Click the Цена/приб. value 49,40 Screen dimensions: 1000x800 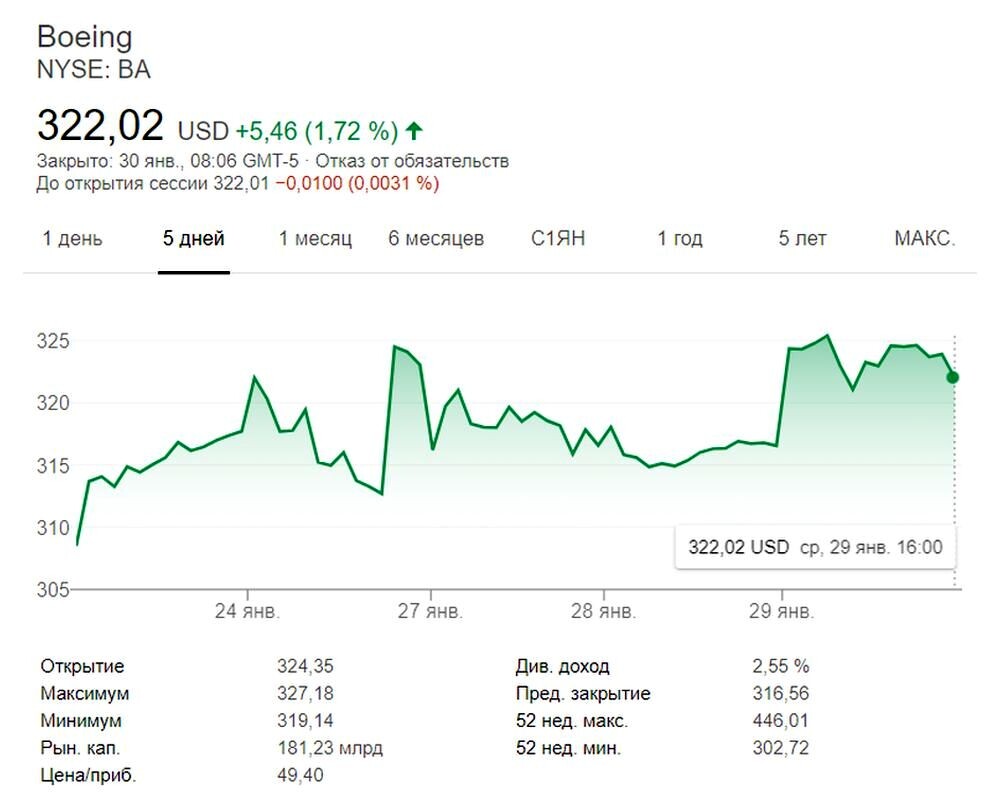(300, 775)
